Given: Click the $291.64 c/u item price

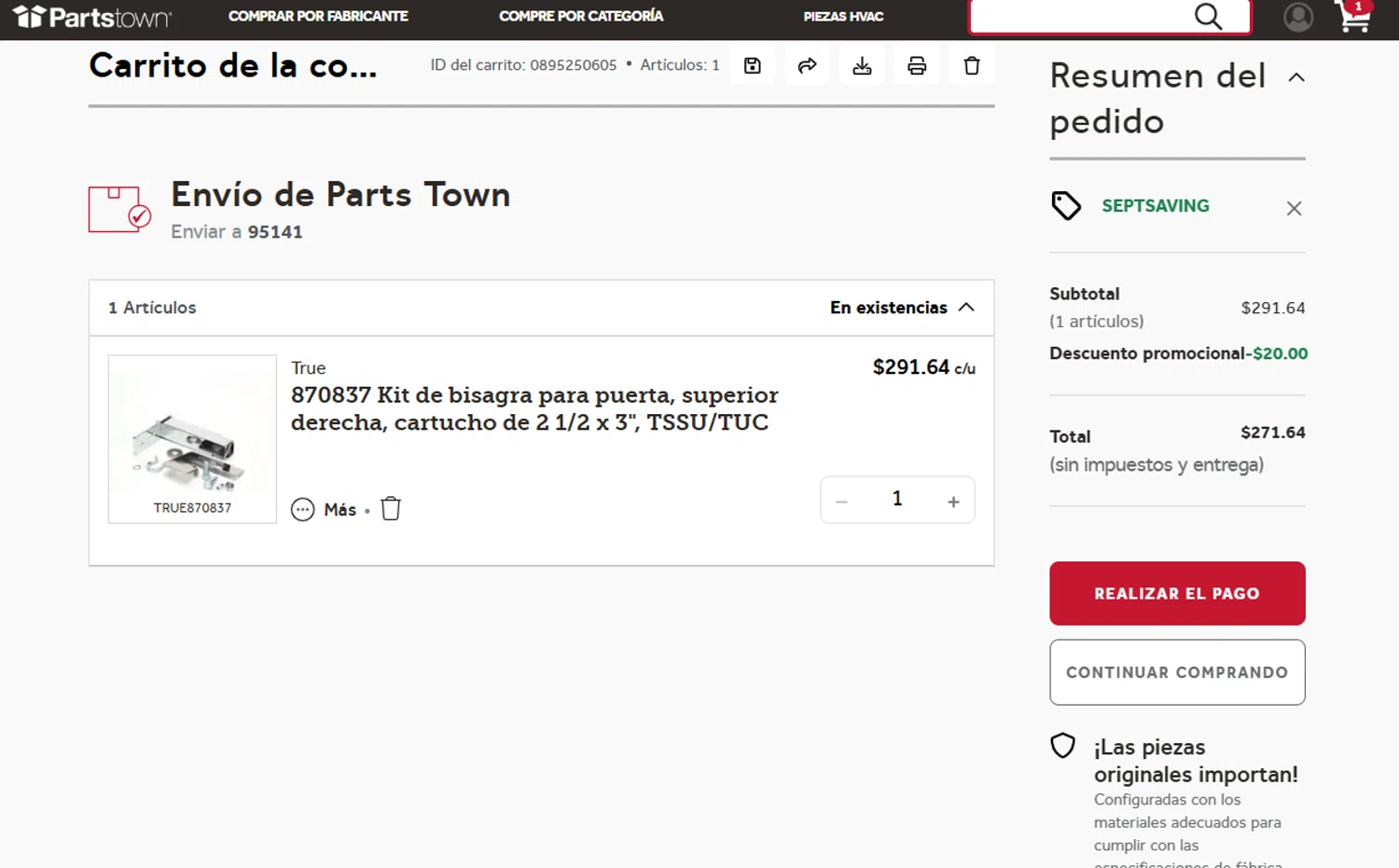Looking at the screenshot, I should pyautogui.click(x=923, y=367).
